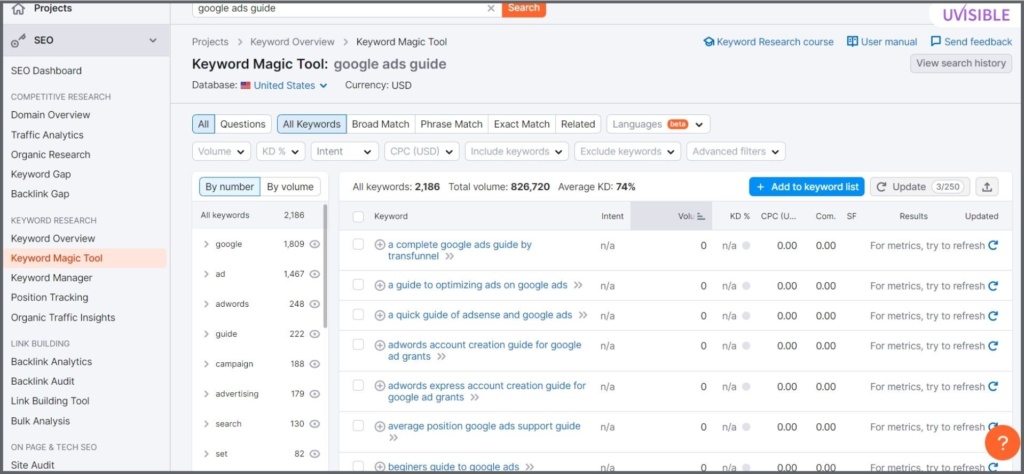
Task: Select the Related tab
Action: coord(578,124)
